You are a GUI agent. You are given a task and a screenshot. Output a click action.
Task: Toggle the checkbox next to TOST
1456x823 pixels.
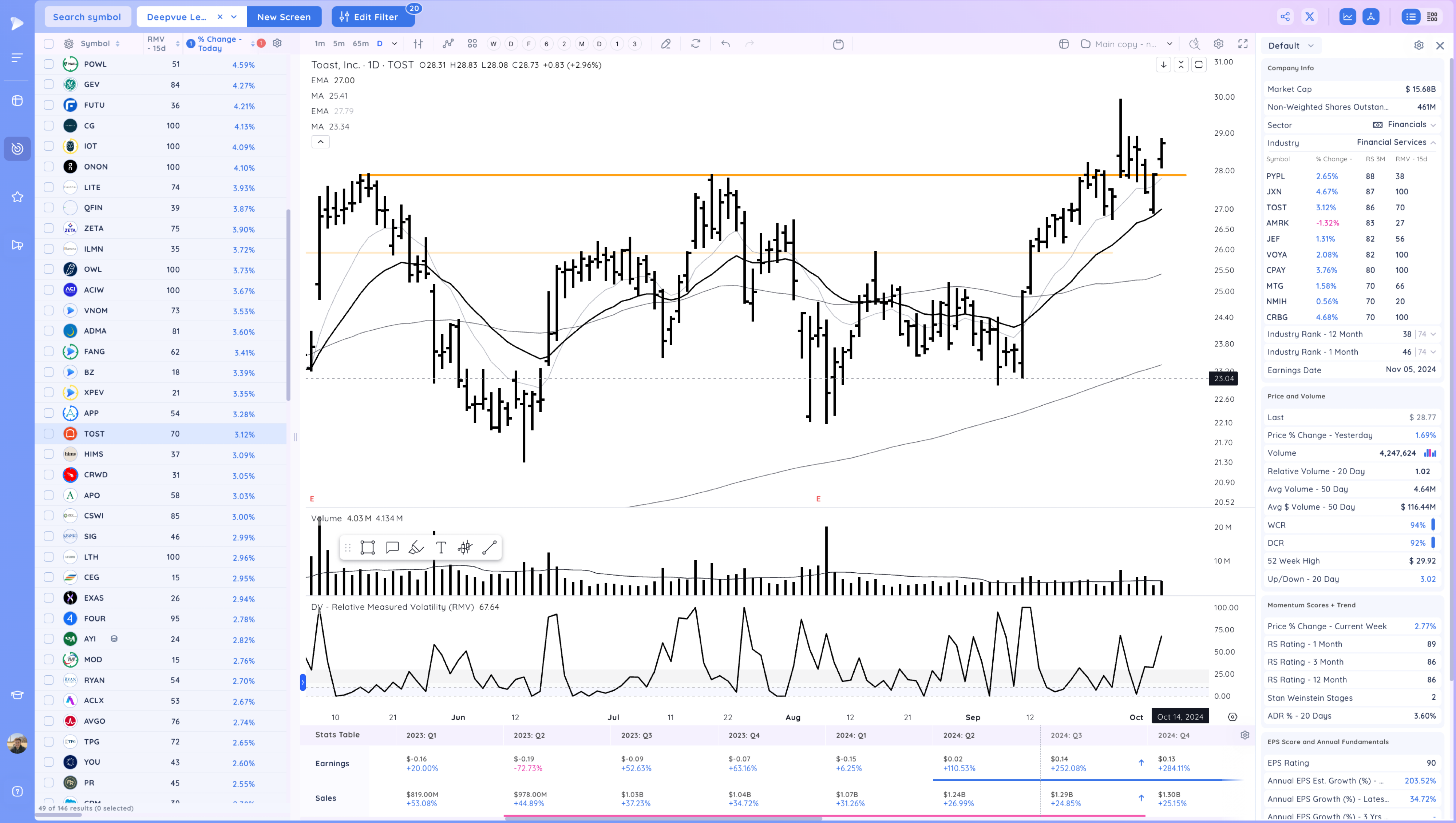coord(49,434)
